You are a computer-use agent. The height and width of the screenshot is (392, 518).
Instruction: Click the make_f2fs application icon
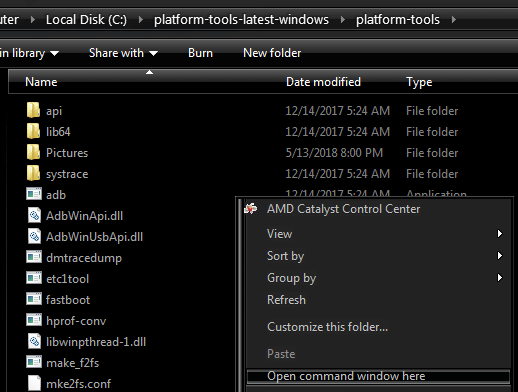[34, 362]
